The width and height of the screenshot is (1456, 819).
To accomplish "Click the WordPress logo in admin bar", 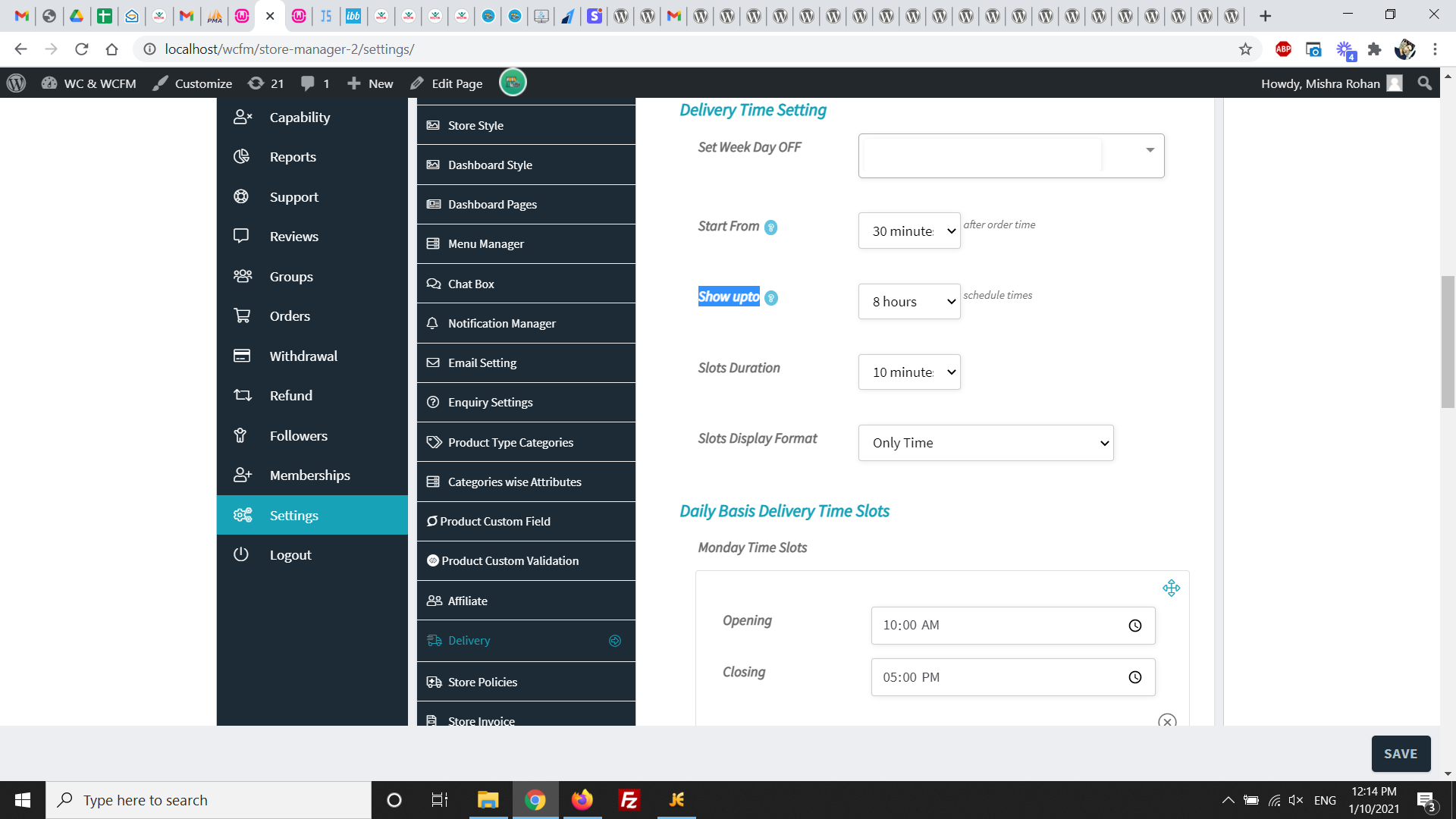I will click(x=17, y=83).
